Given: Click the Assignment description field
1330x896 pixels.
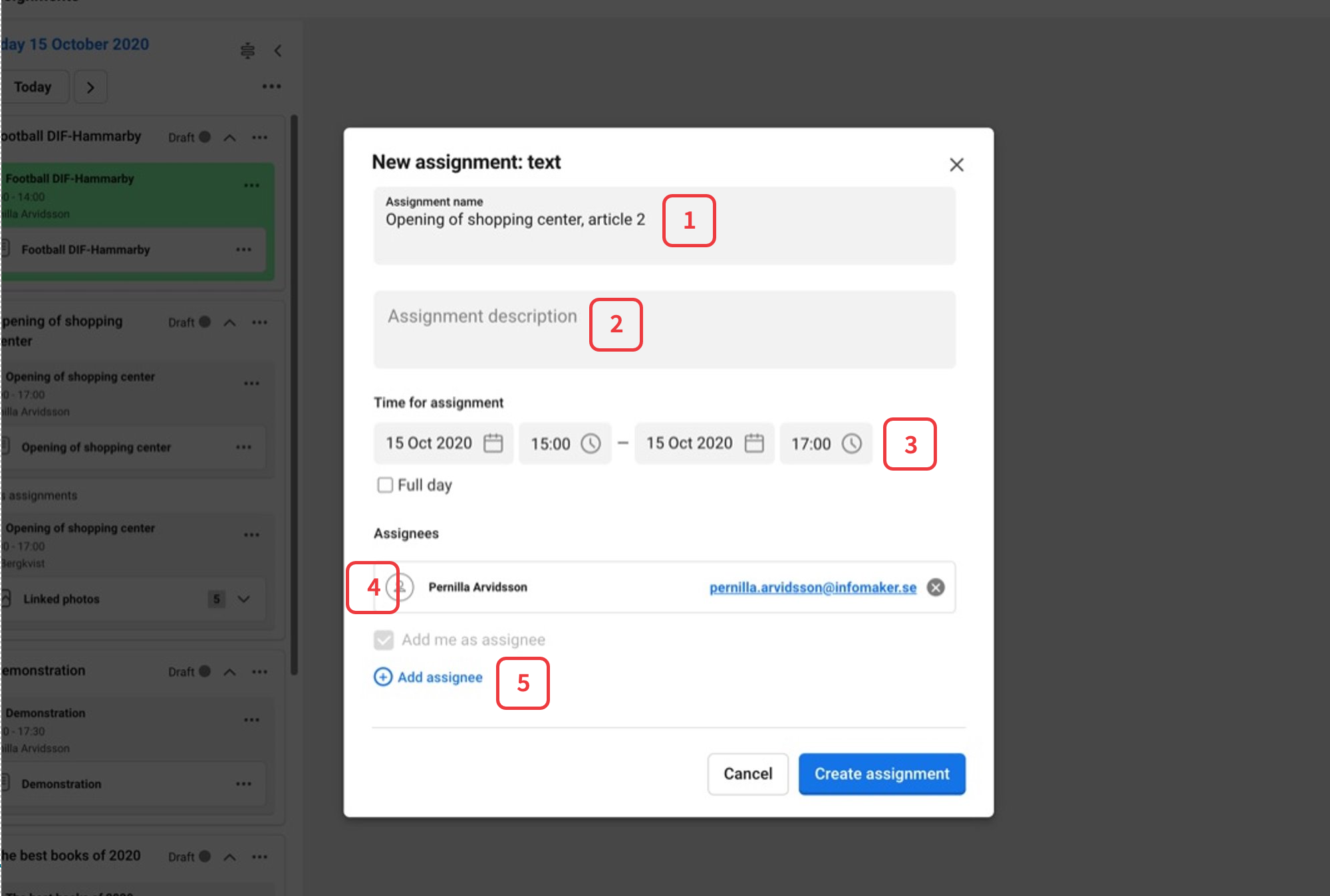Looking at the screenshot, I should pyautogui.click(x=664, y=330).
